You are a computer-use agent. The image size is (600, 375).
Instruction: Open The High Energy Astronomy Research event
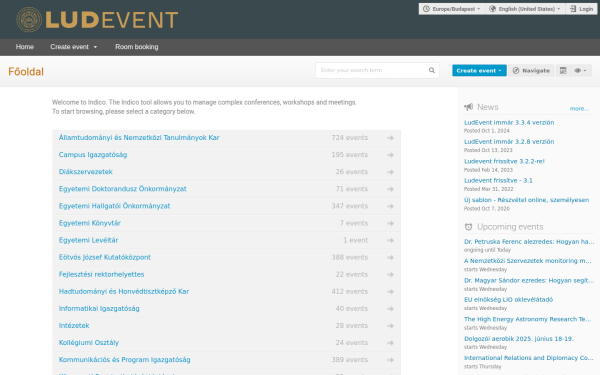[x=528, y=319]
